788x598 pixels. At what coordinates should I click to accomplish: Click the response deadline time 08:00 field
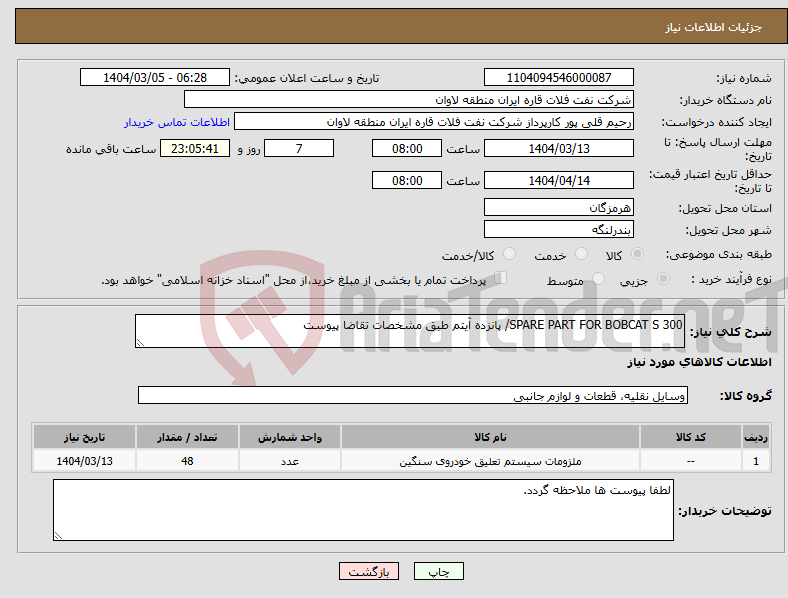point(407,148)
